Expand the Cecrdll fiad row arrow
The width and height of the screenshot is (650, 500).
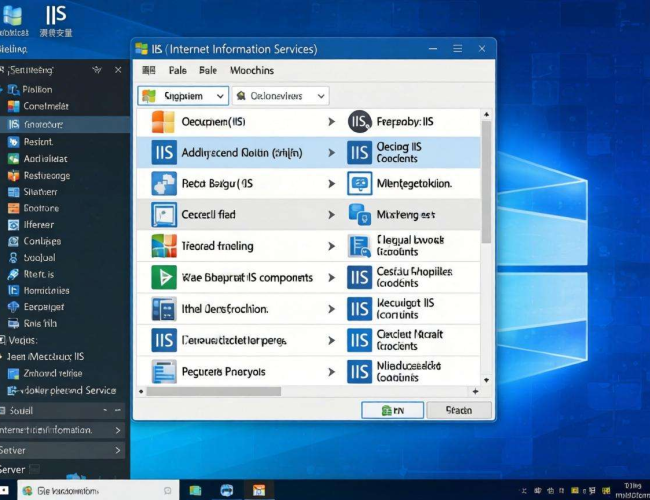tap(332, 215)
